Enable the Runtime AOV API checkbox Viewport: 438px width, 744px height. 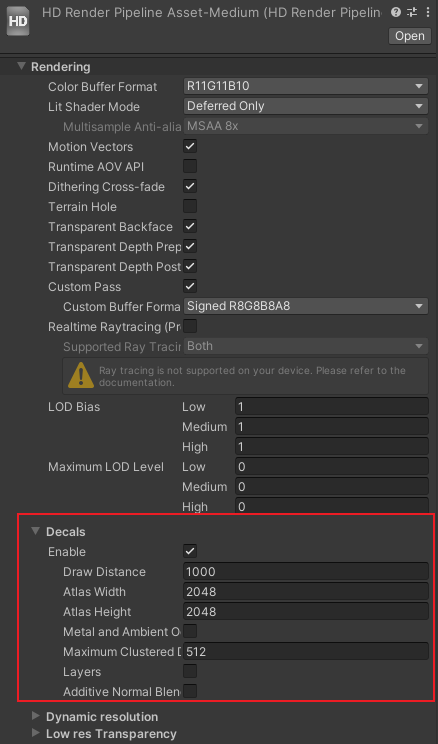(190, 166)
